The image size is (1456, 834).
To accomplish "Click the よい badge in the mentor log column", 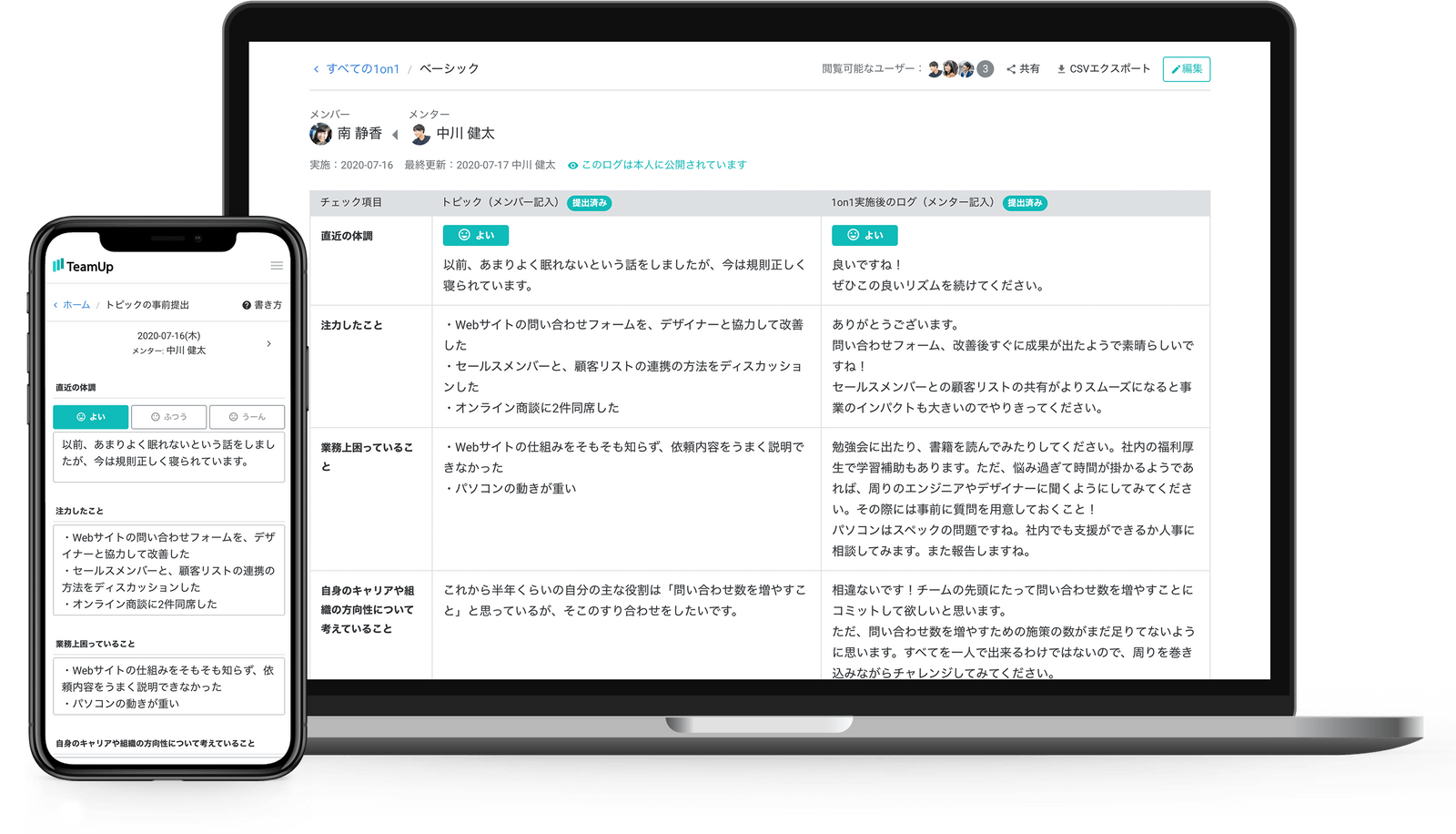I will (x=864, y=235).
